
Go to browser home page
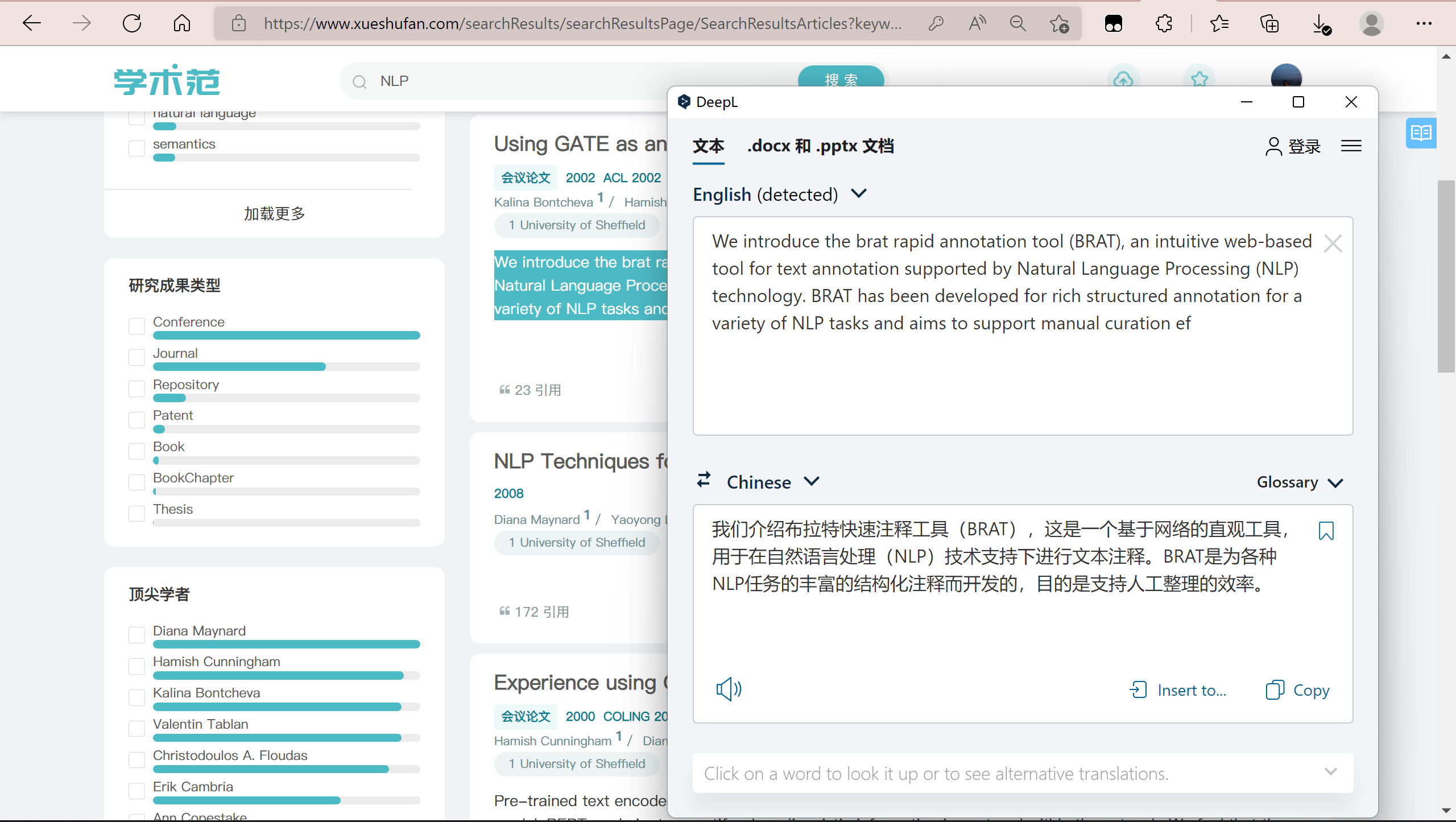point(182,23)
